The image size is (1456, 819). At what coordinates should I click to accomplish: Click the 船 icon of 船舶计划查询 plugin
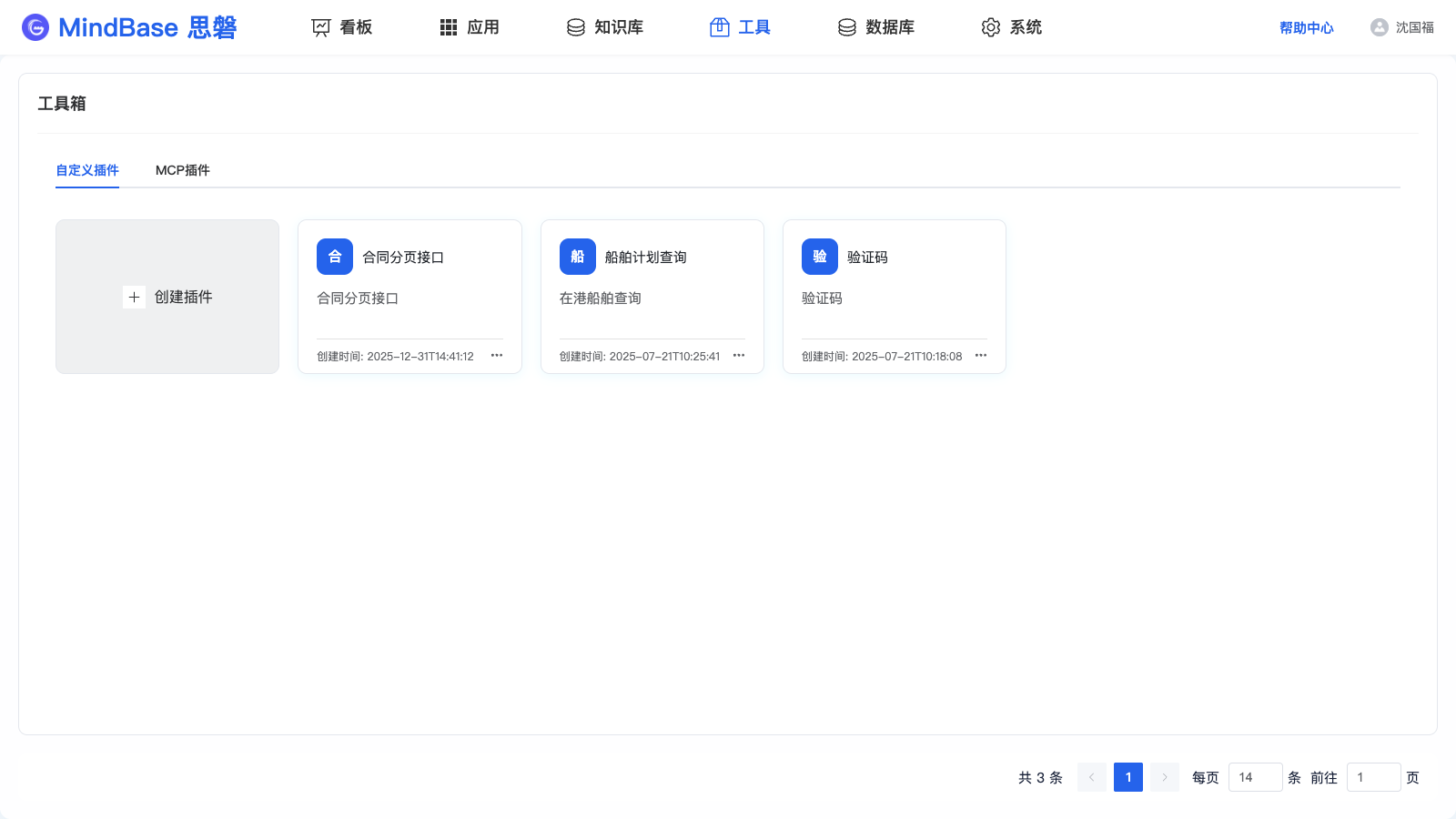pos(578,257)
